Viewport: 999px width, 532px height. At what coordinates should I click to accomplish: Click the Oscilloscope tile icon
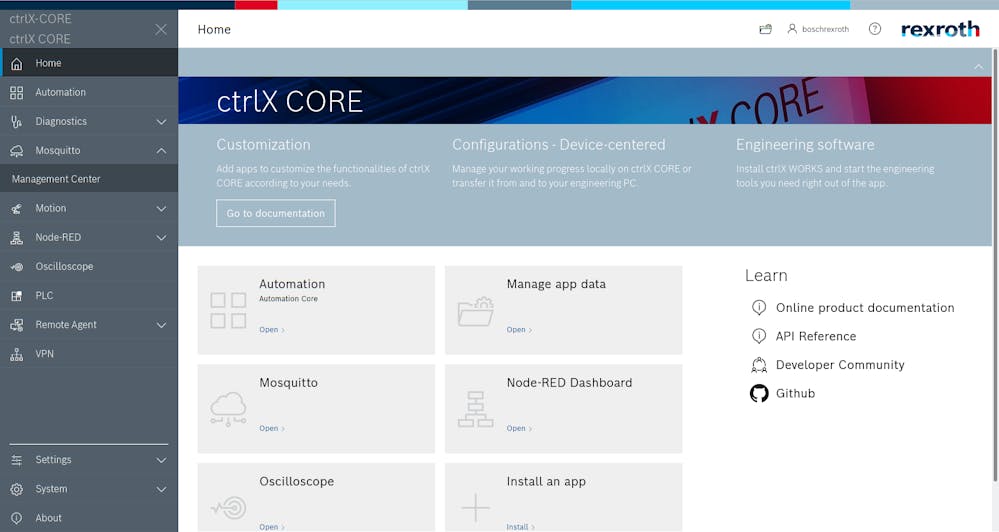pos(228,508)
